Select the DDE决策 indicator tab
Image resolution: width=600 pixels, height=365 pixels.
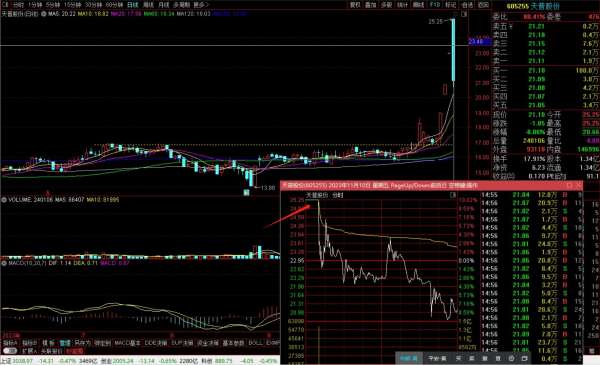point(156,343)
